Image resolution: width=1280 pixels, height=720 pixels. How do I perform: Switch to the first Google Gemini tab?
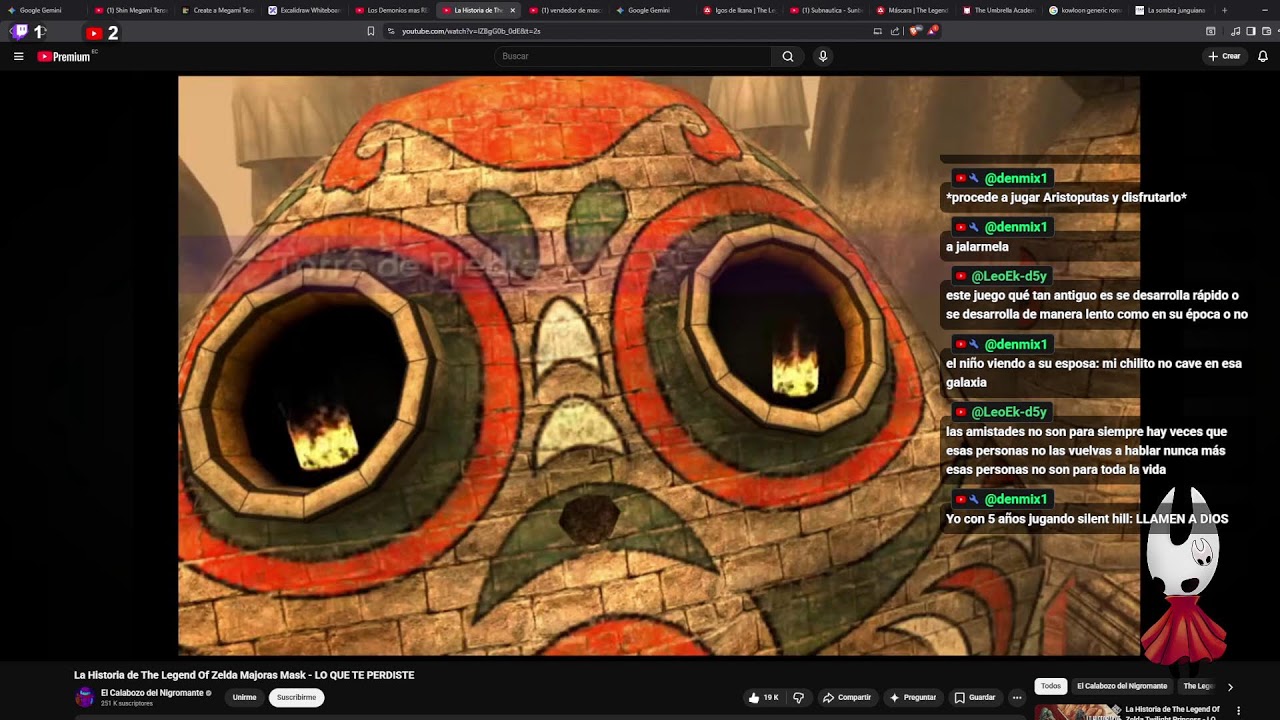(x=40, y=10)
